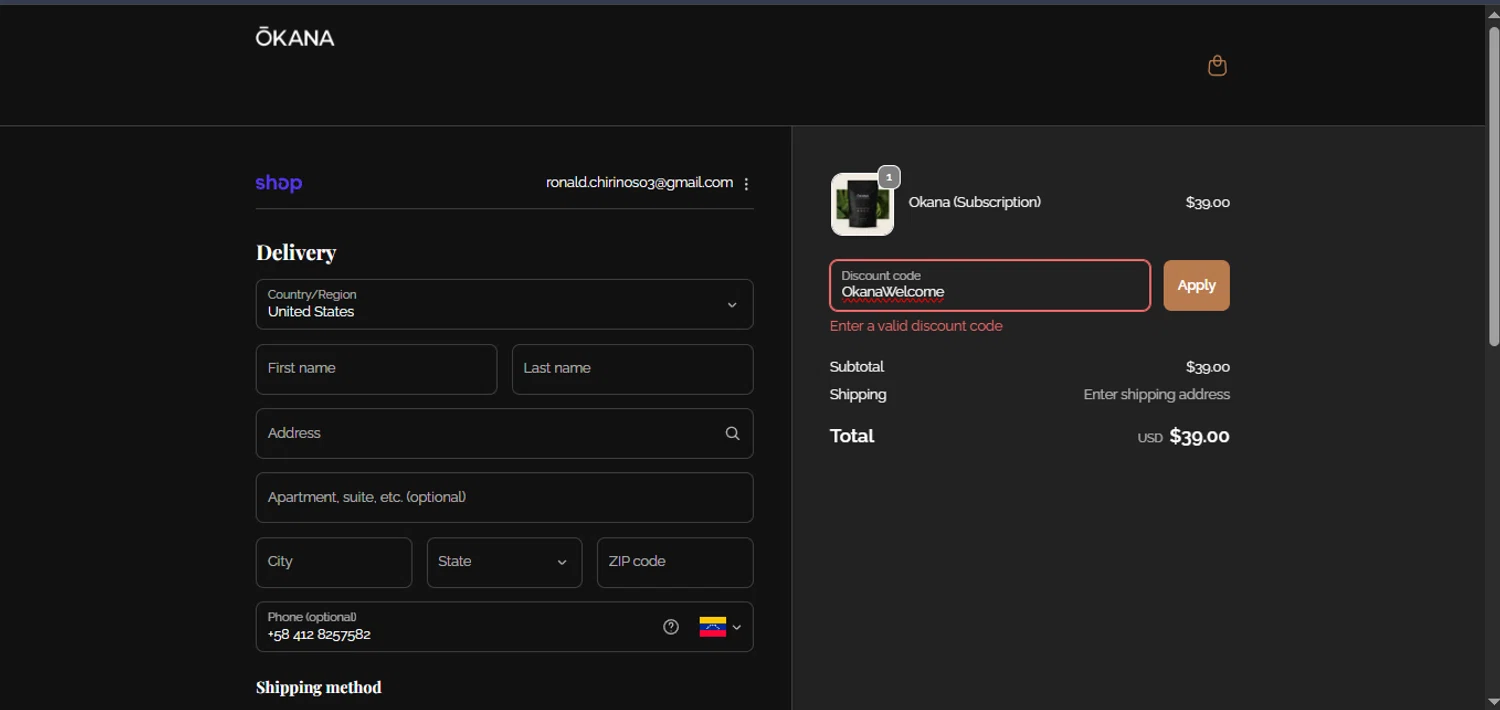This screenshot has width=1500, height=710.
Task: Click the Discount code input field
Action: click(x=990, y=285)
